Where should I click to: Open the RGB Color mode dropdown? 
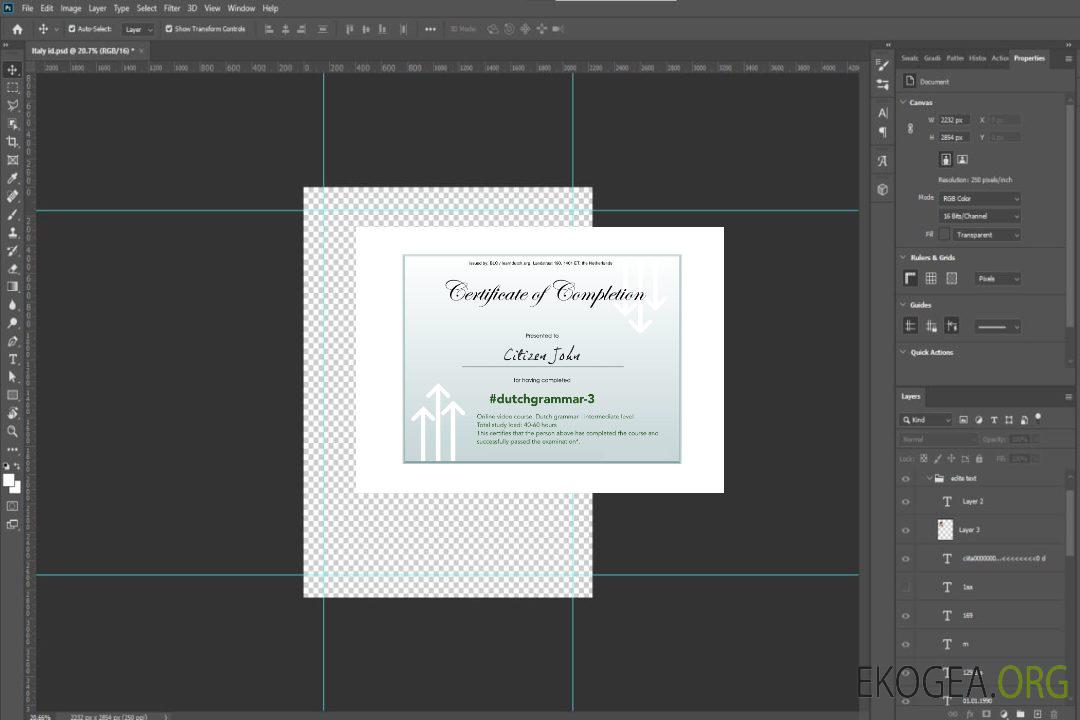pos(980,199)
